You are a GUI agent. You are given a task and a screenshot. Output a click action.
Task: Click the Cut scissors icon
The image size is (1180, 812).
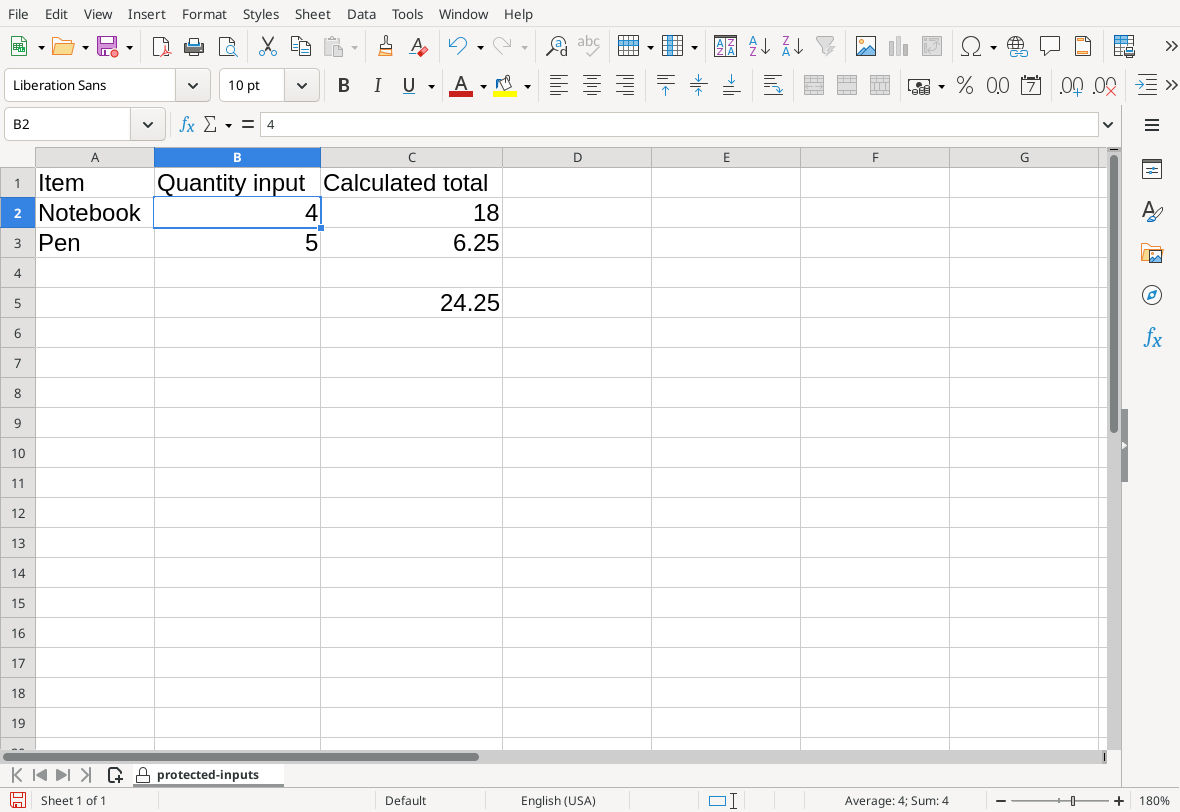[267, 47]
